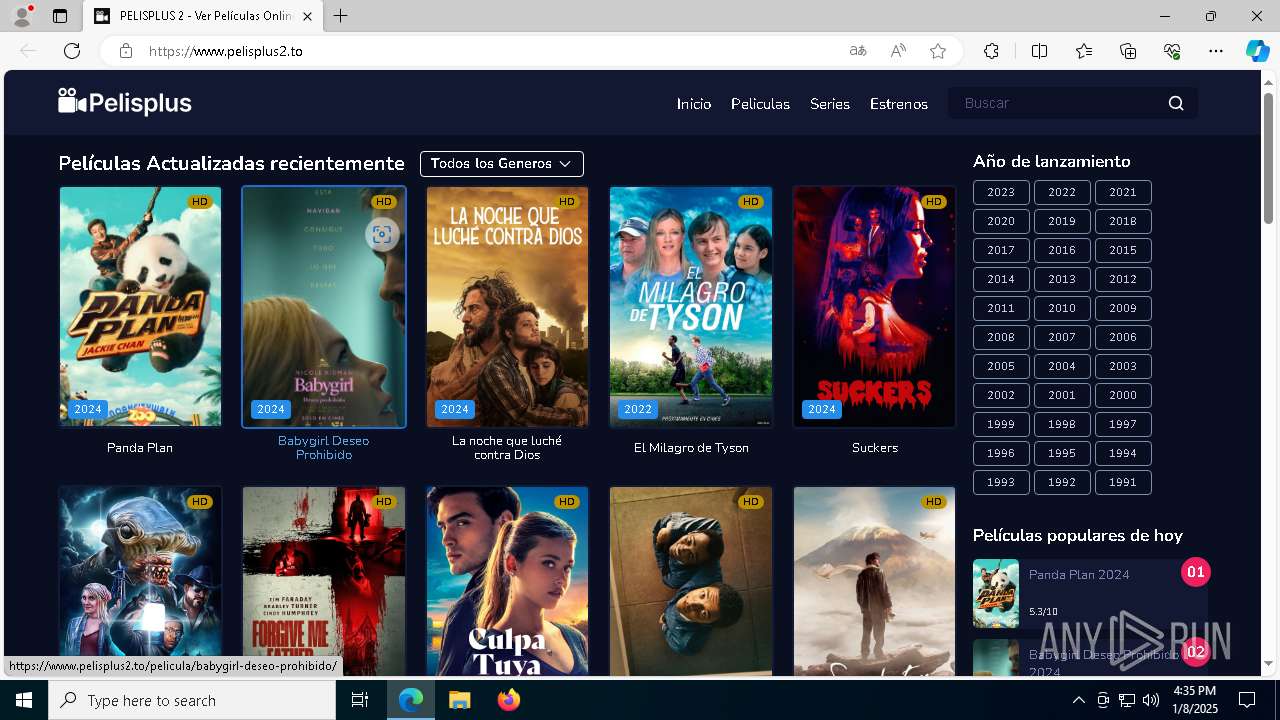
Task: Open Suckers movie poster
Action: pyautogui.click(x=875, y=306)
